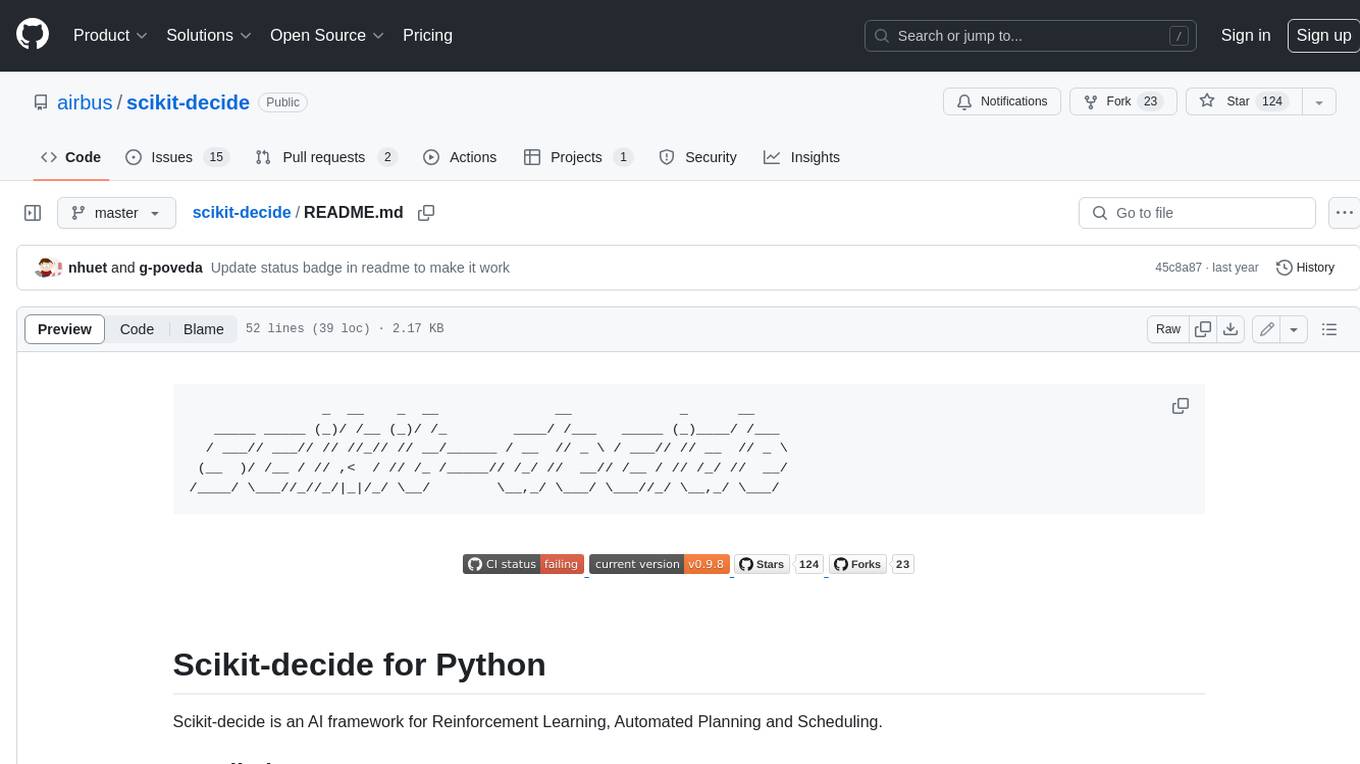1360x764 pixels.
Task: Click the 23 forks count badge
Action: (x=903, y=564)
